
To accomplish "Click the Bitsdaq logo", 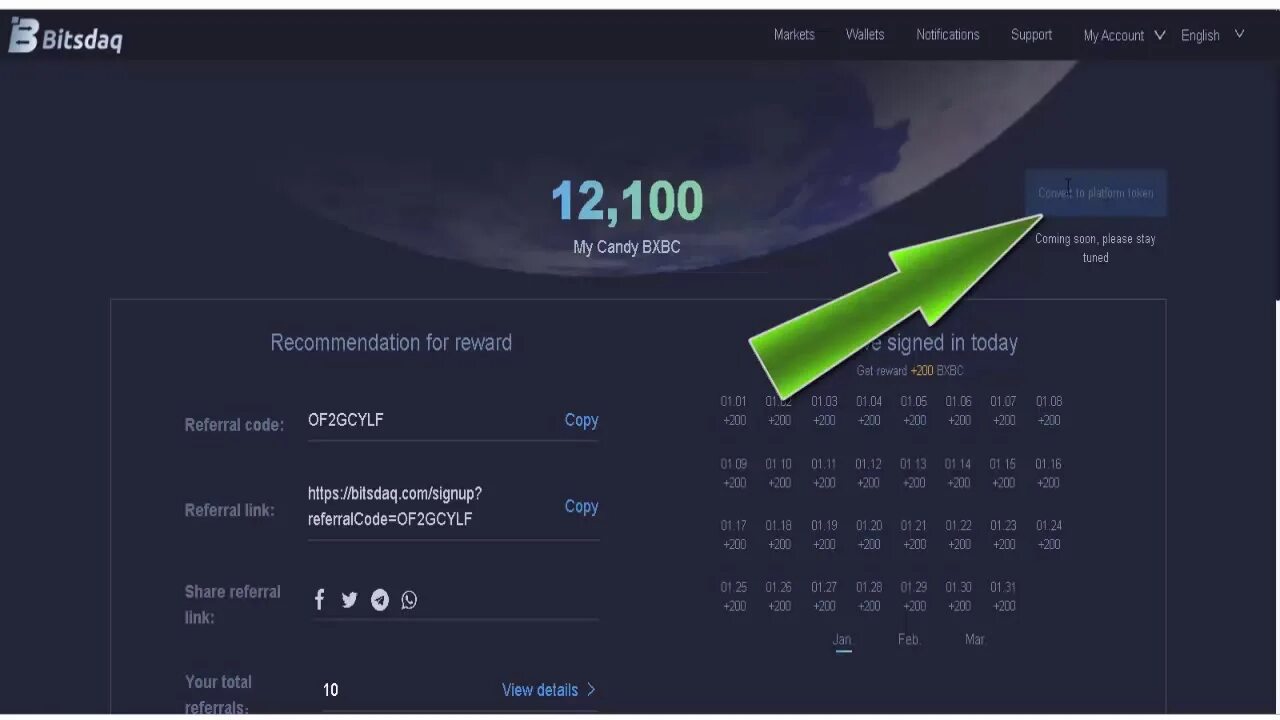I will 66,36.
